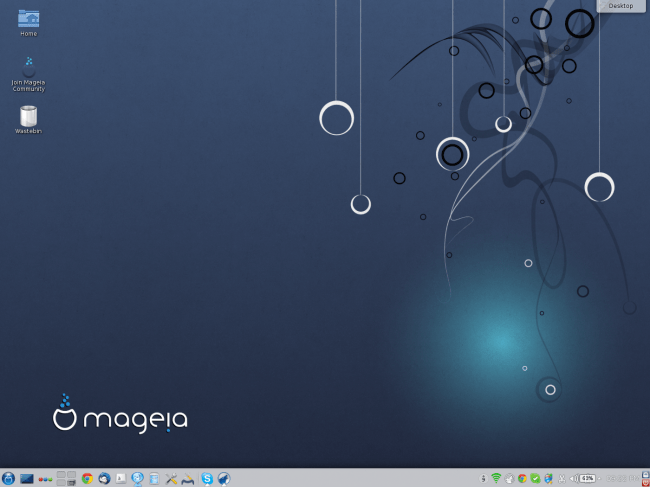Open the blue bird application in taskbar
Viewport: 650px width, 487px height.
(224, 479)
